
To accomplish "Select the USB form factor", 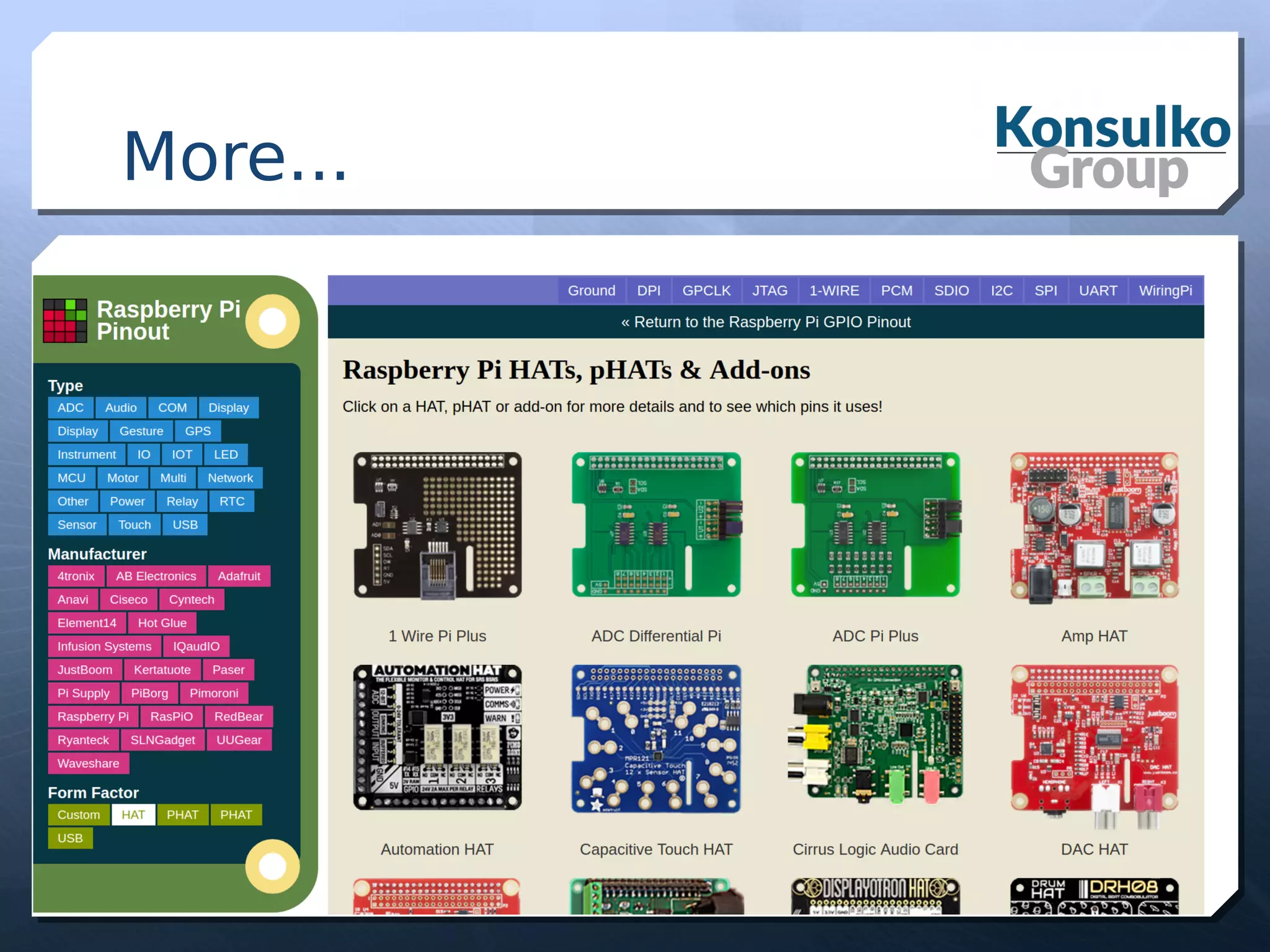I will [x=70, y=839].
